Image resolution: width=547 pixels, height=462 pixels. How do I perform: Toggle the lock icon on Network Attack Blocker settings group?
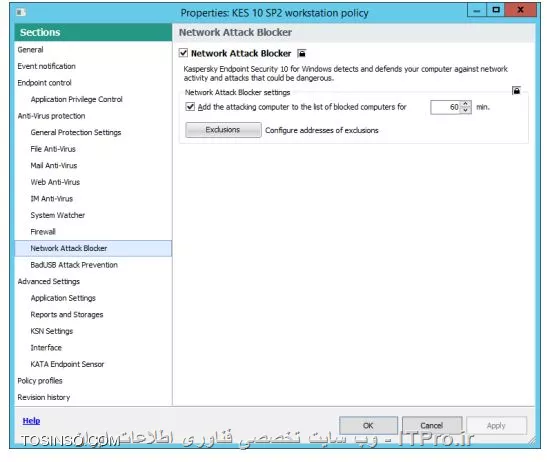pos(516,91)
